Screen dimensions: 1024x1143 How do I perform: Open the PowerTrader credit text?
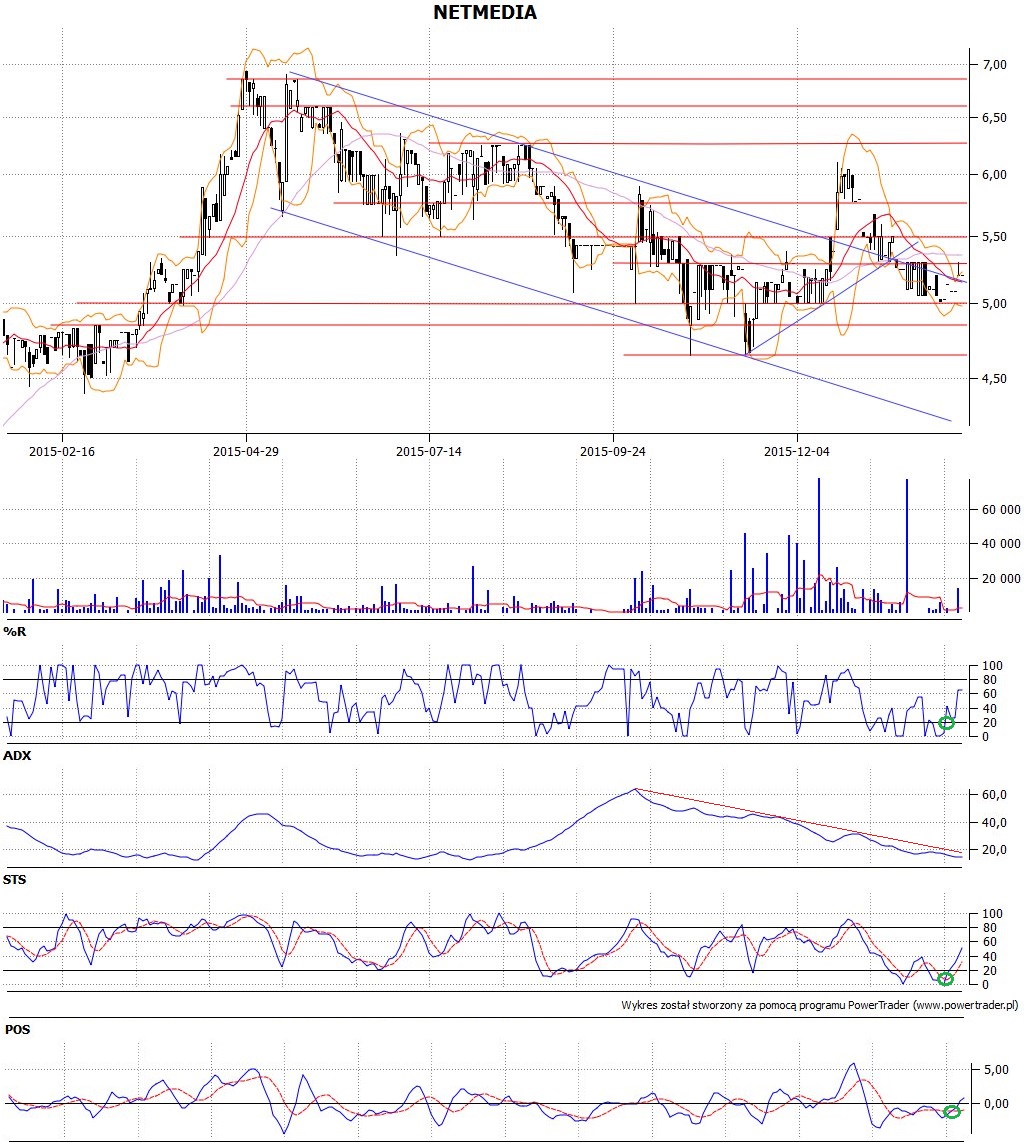[x=819, y=1004]
